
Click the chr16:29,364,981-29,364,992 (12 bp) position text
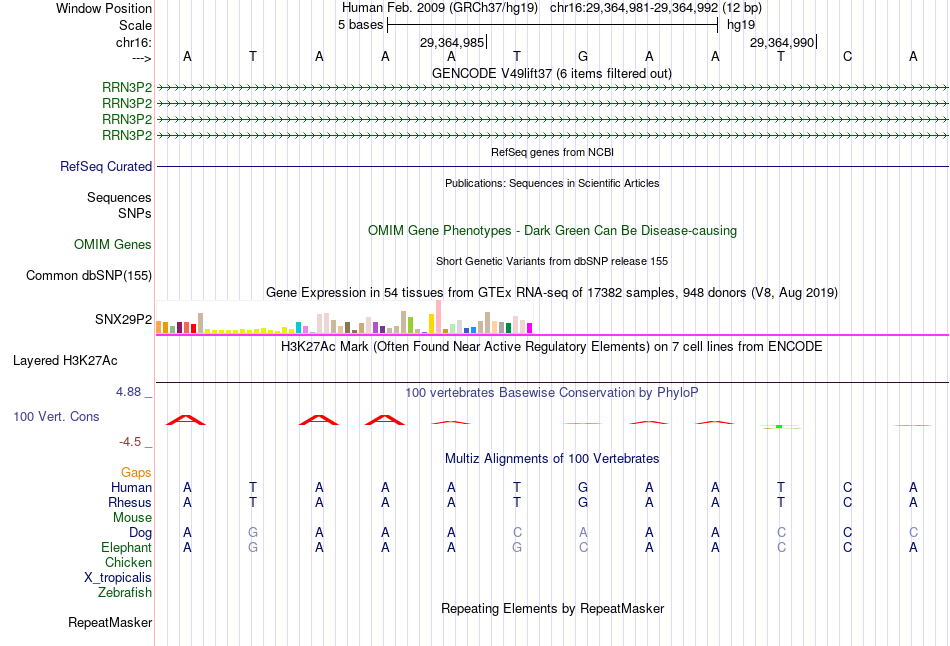[656, 8]
